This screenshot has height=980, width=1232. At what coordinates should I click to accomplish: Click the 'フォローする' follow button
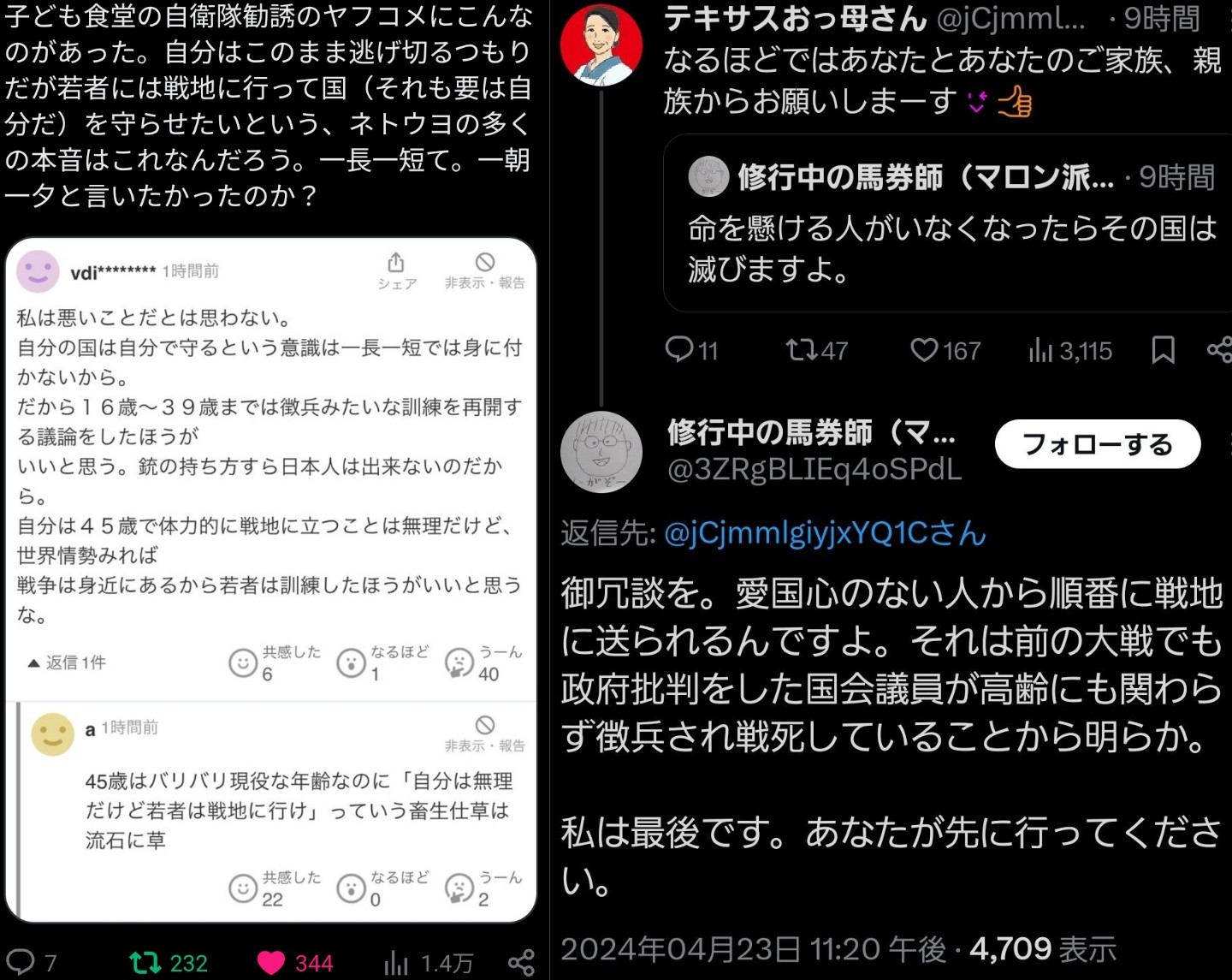pos(1098,444)
